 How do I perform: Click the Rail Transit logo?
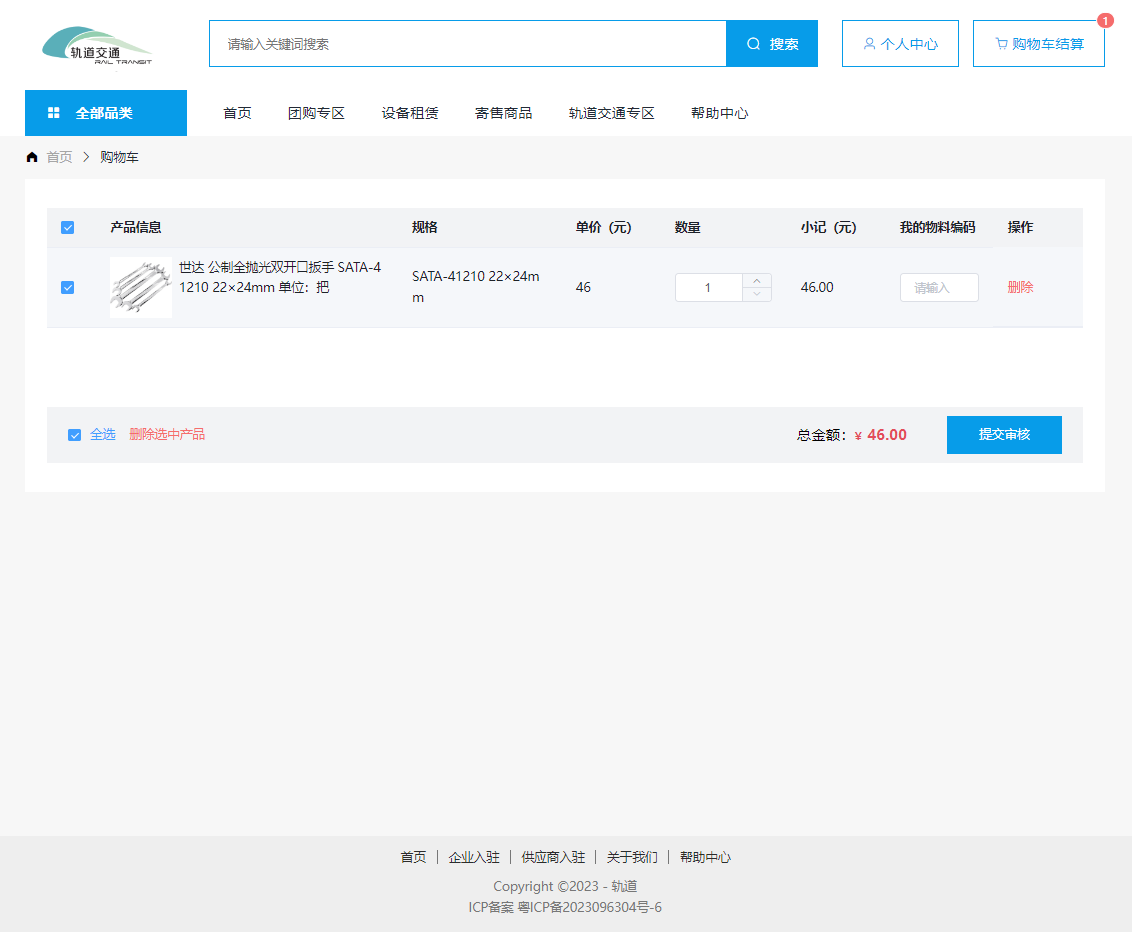[96, 46]
